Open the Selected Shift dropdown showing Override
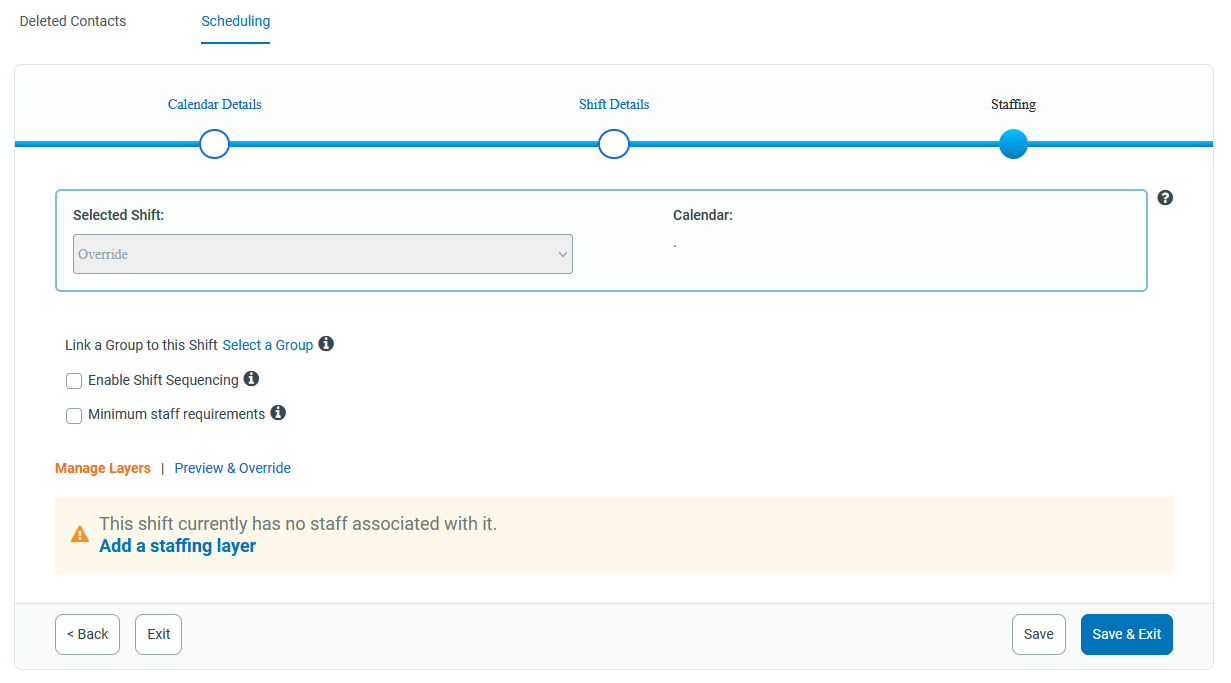This screenshot has height=683, width=1231. click(x=322, y=254)
